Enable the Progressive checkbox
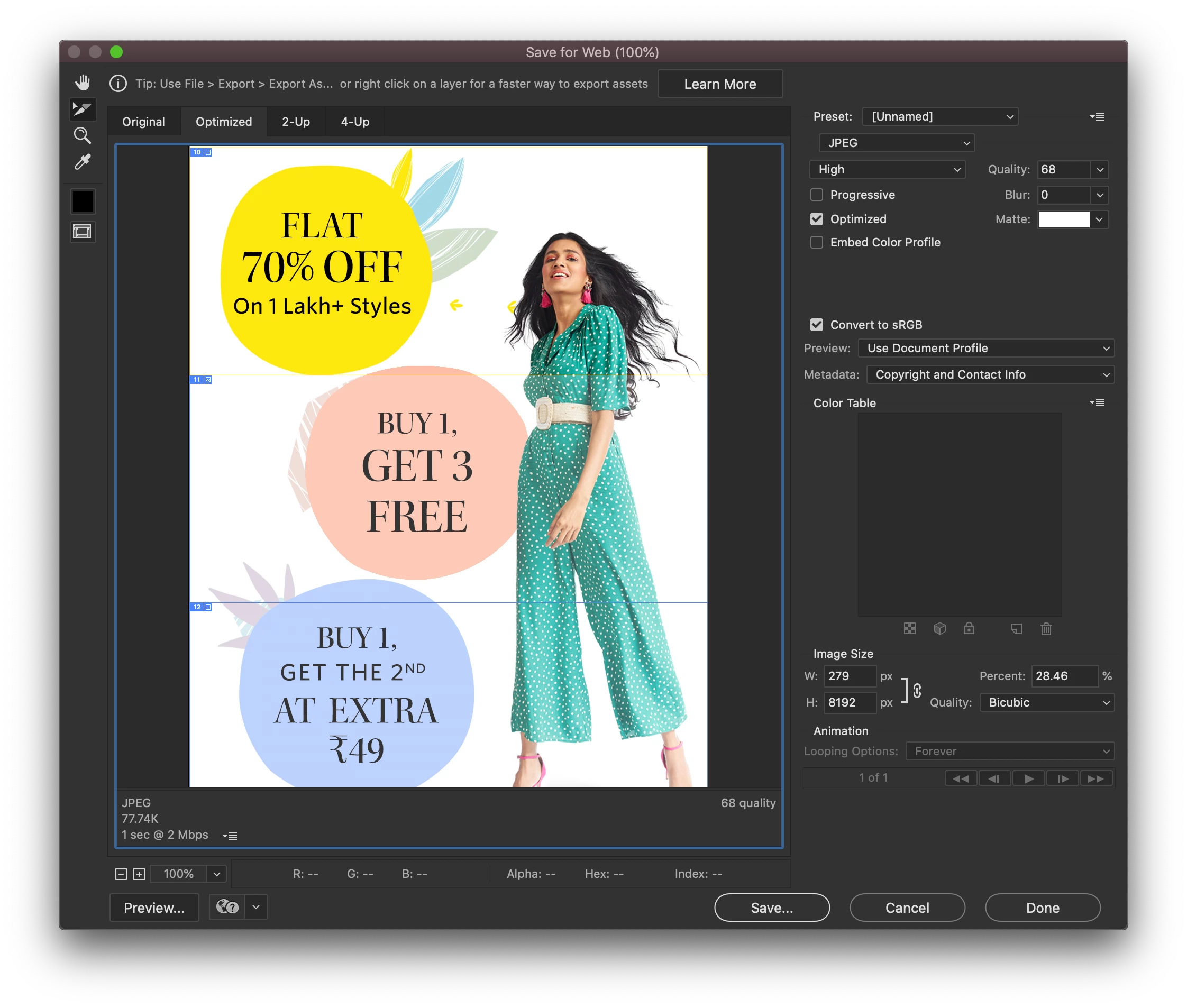 coord(817,195)
